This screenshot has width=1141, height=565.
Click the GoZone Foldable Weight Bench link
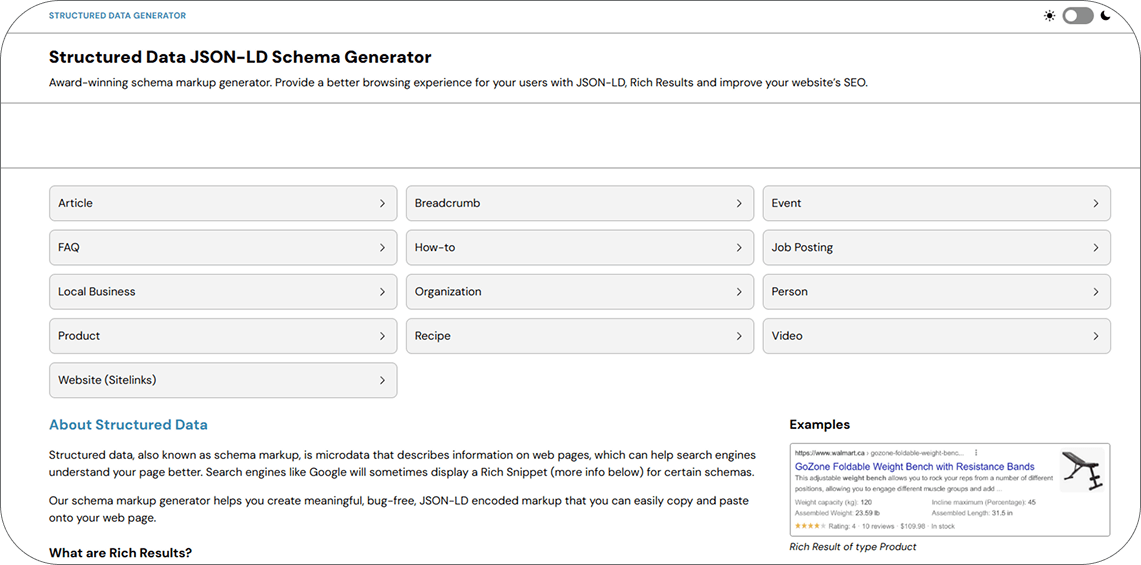914,466
